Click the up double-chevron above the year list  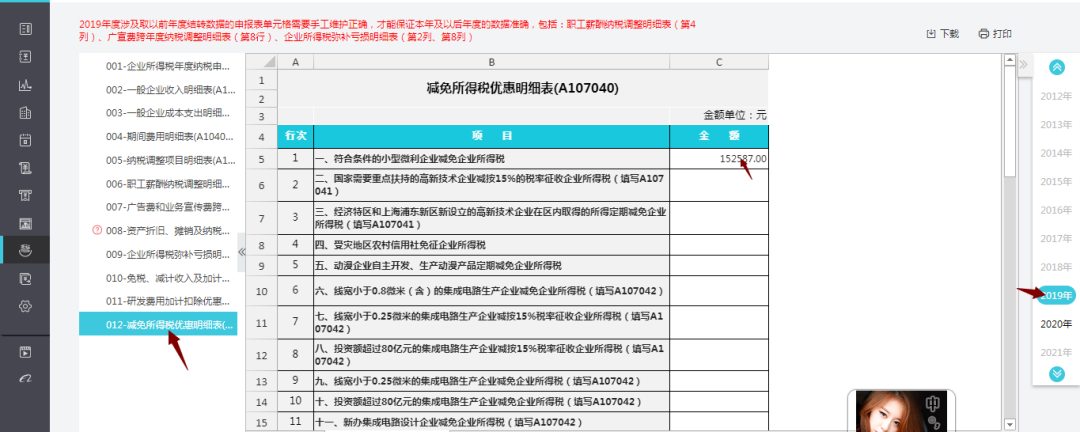pos(1056,67)
